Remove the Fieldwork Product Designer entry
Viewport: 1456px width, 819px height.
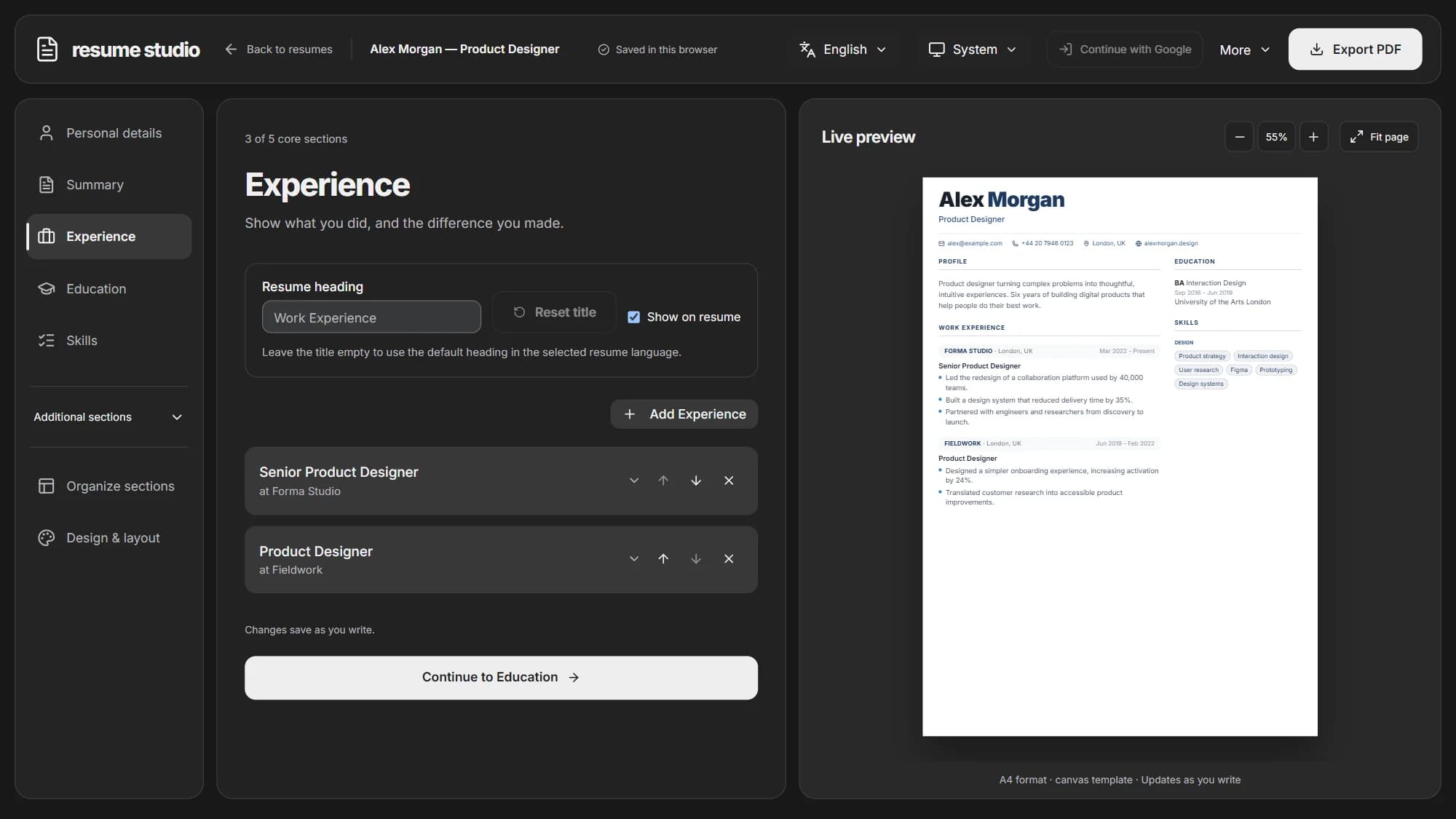click(729, 558)
